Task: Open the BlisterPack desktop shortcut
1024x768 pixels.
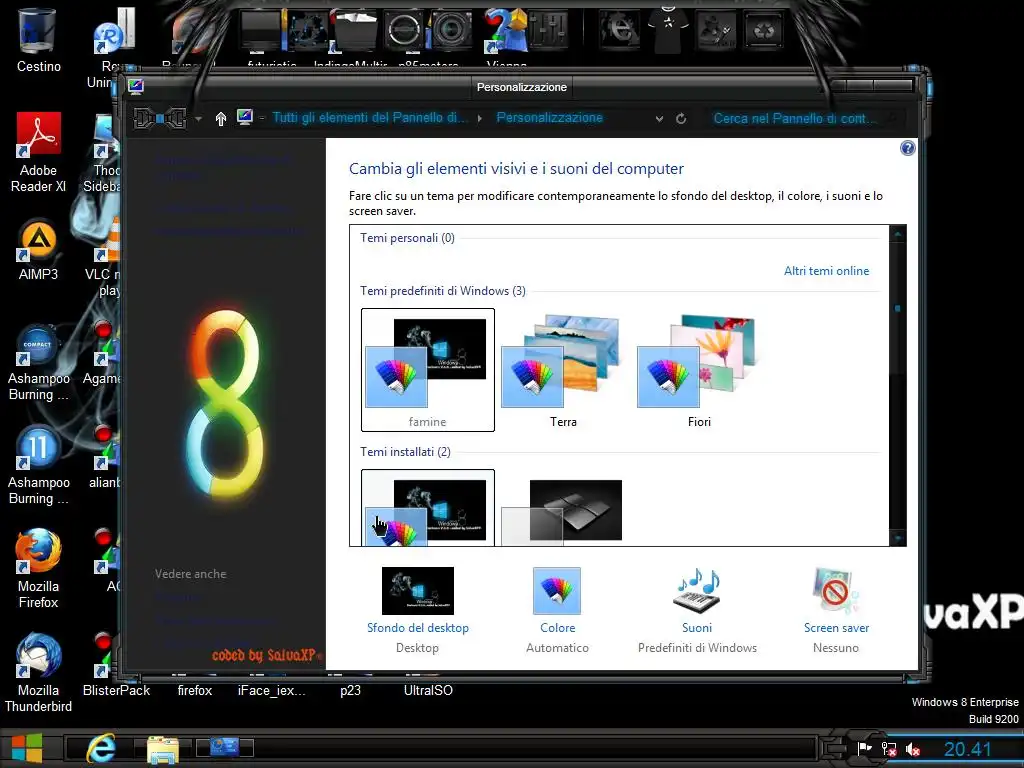Action: [116, 666]
